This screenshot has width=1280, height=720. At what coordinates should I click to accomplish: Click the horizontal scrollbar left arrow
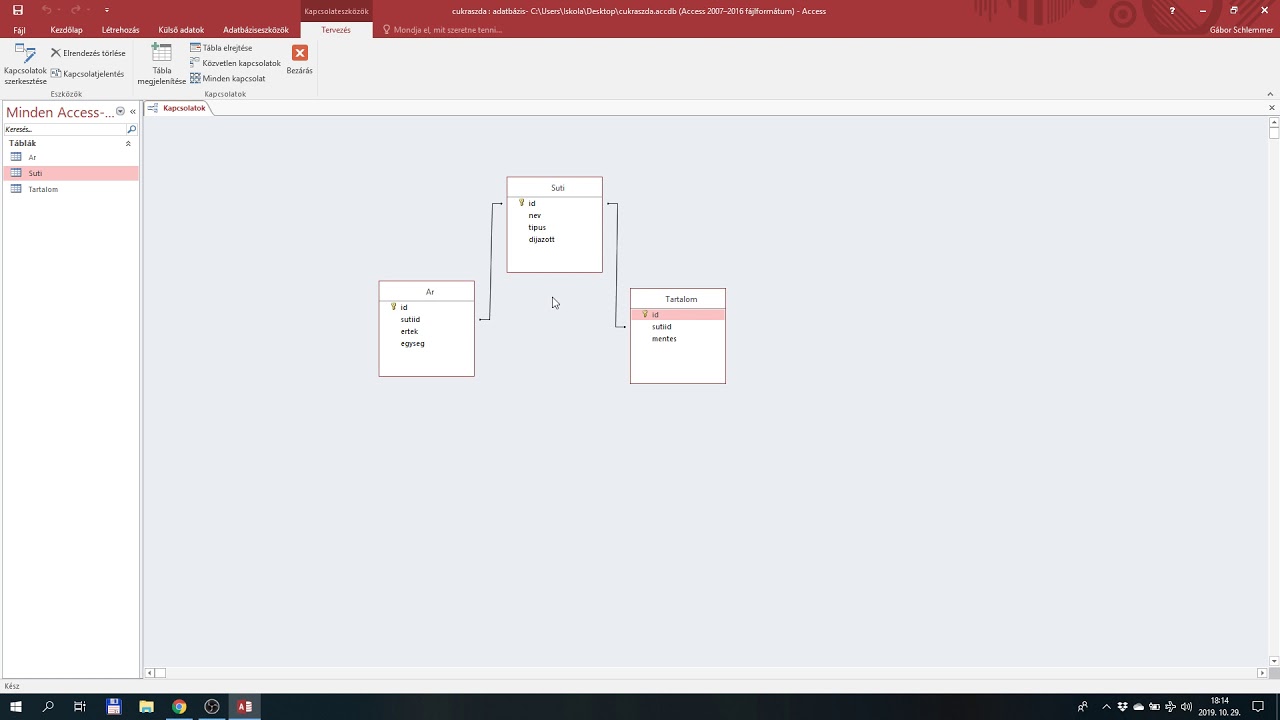(x=150, y=673)
